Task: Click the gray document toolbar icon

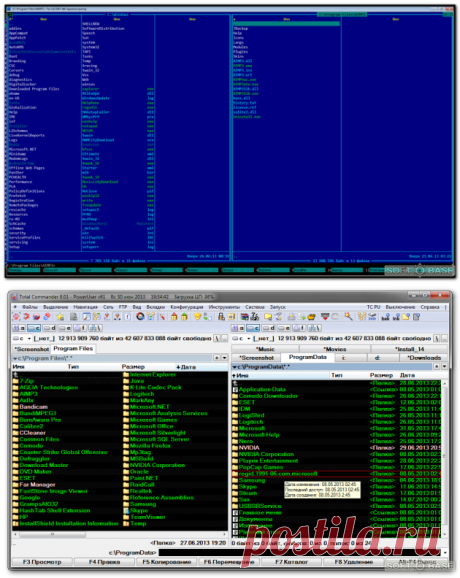Action: 74,316
